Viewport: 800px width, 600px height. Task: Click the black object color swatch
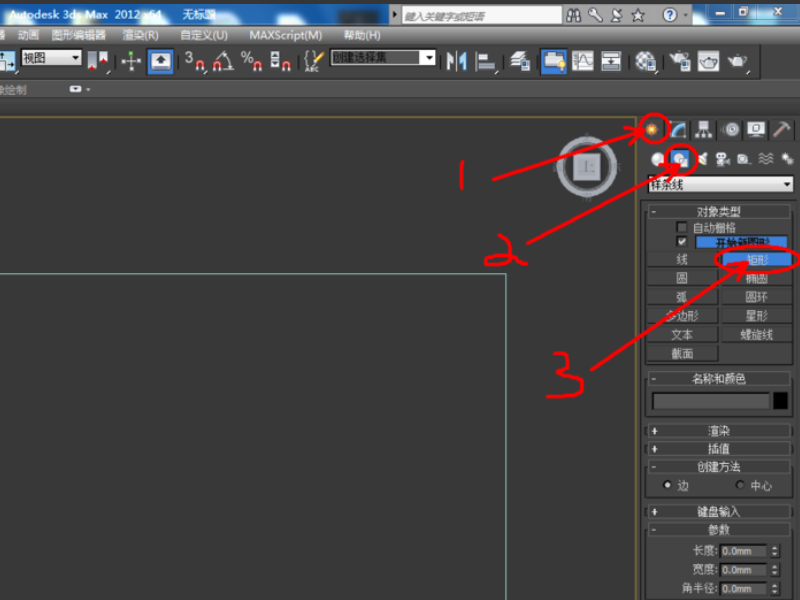tap(780, 401)
